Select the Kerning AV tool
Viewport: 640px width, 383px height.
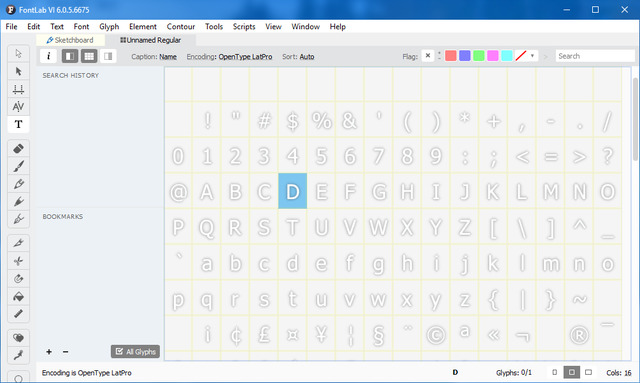click(x=18, y=107)
